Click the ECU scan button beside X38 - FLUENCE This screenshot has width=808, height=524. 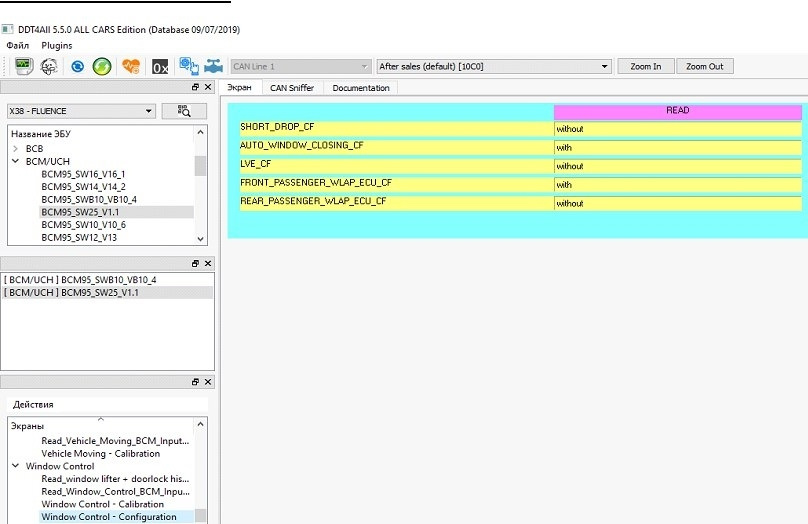tap(184, 111)
